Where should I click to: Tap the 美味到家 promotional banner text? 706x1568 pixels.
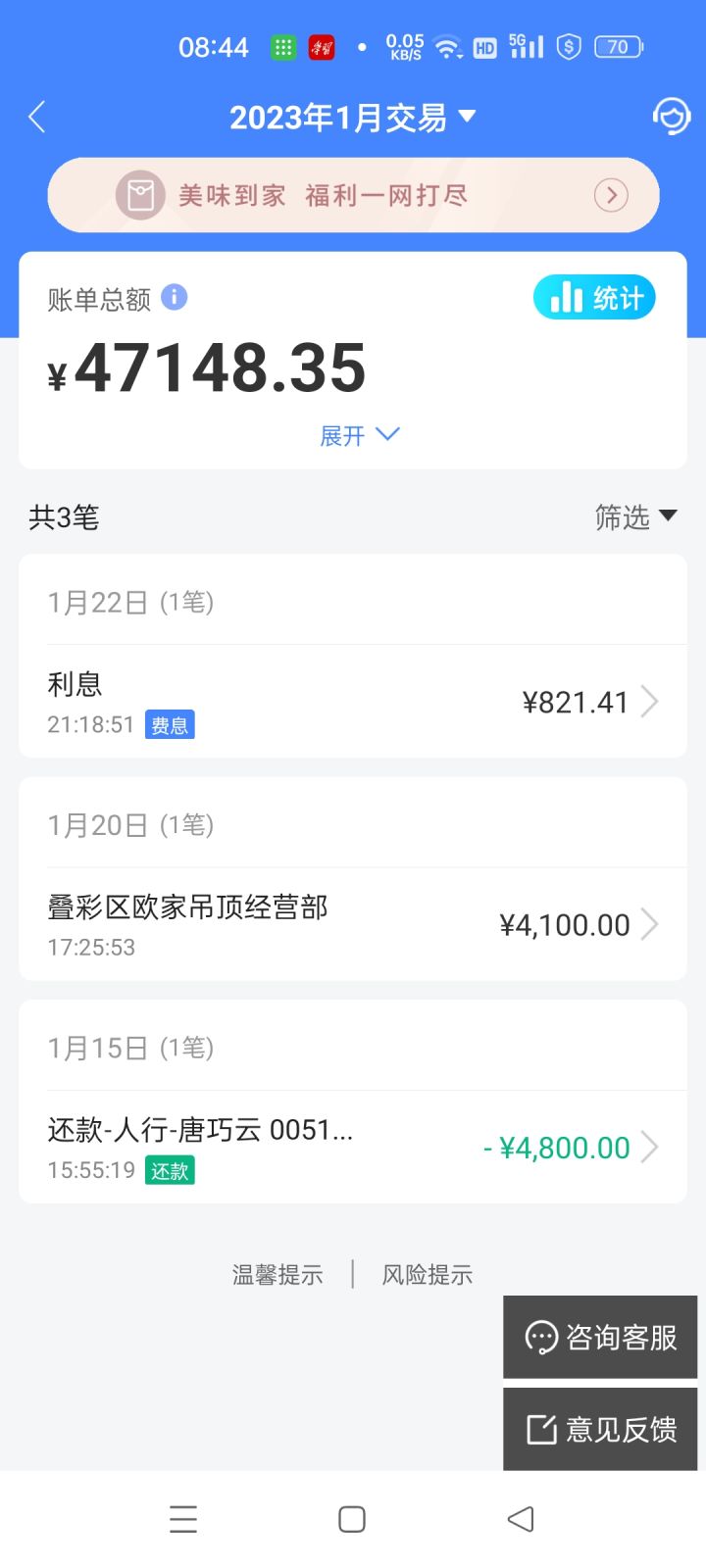[324, 195]
